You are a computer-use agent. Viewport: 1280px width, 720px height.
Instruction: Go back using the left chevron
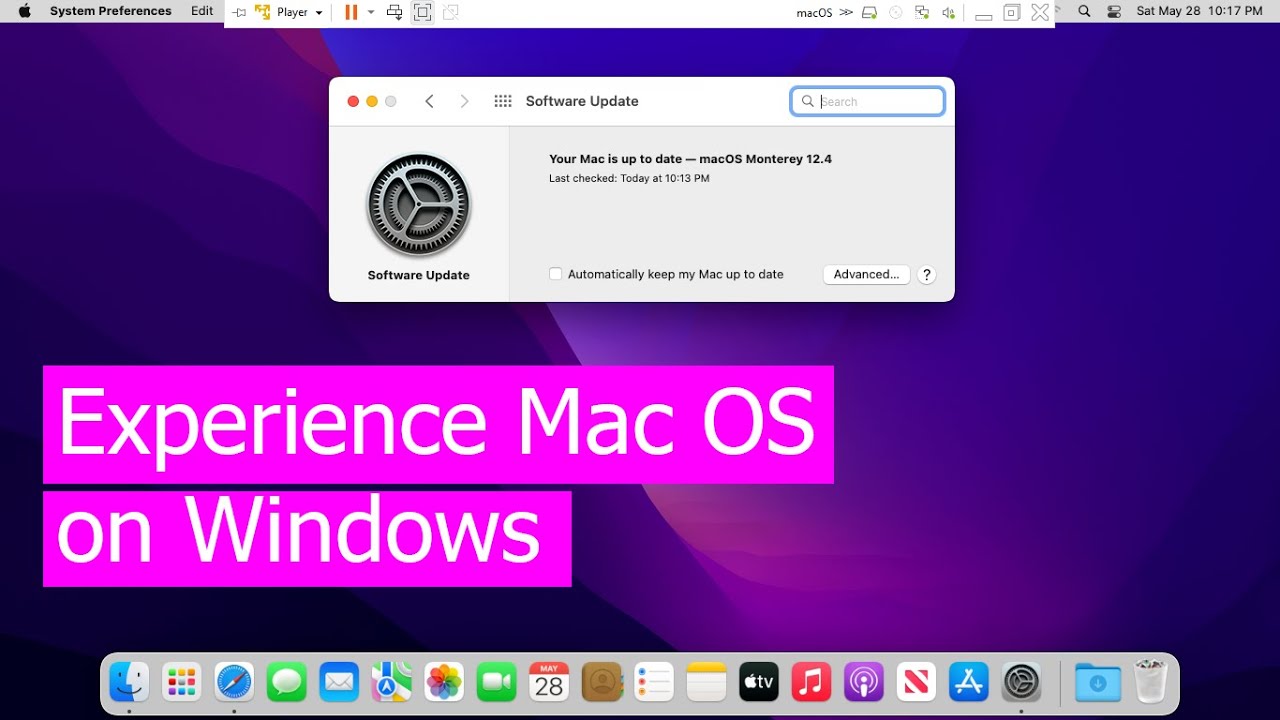coord(429,101)
